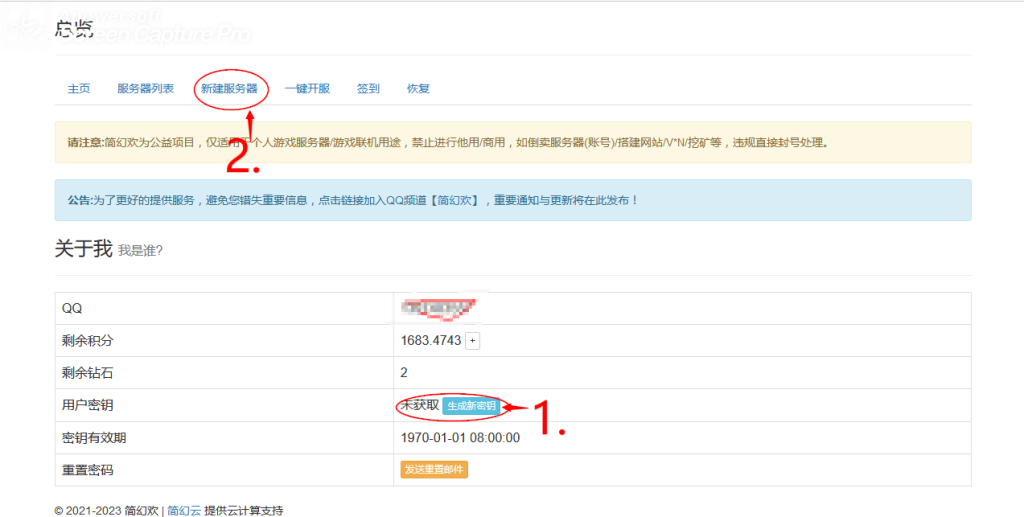Click the 生成新密钥 button
Viewport: 1024px width, 517px height.
click(470, 406)
